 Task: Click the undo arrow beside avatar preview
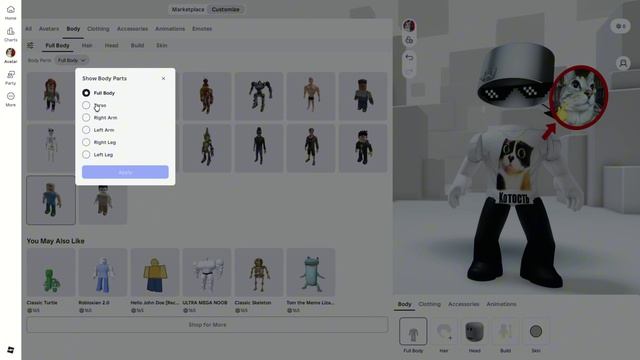pos(409,58)
